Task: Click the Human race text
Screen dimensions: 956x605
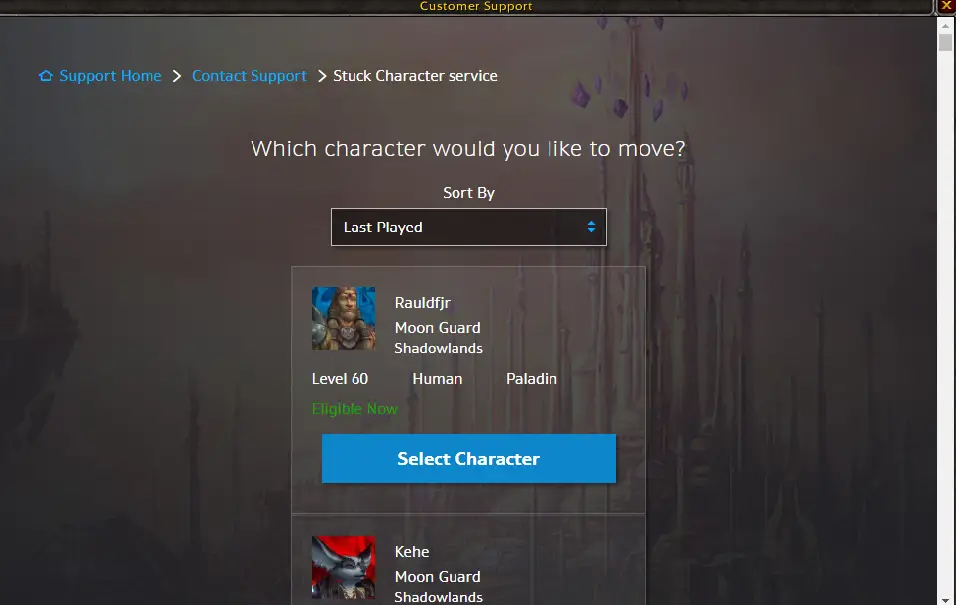Action: pos(437,379)
